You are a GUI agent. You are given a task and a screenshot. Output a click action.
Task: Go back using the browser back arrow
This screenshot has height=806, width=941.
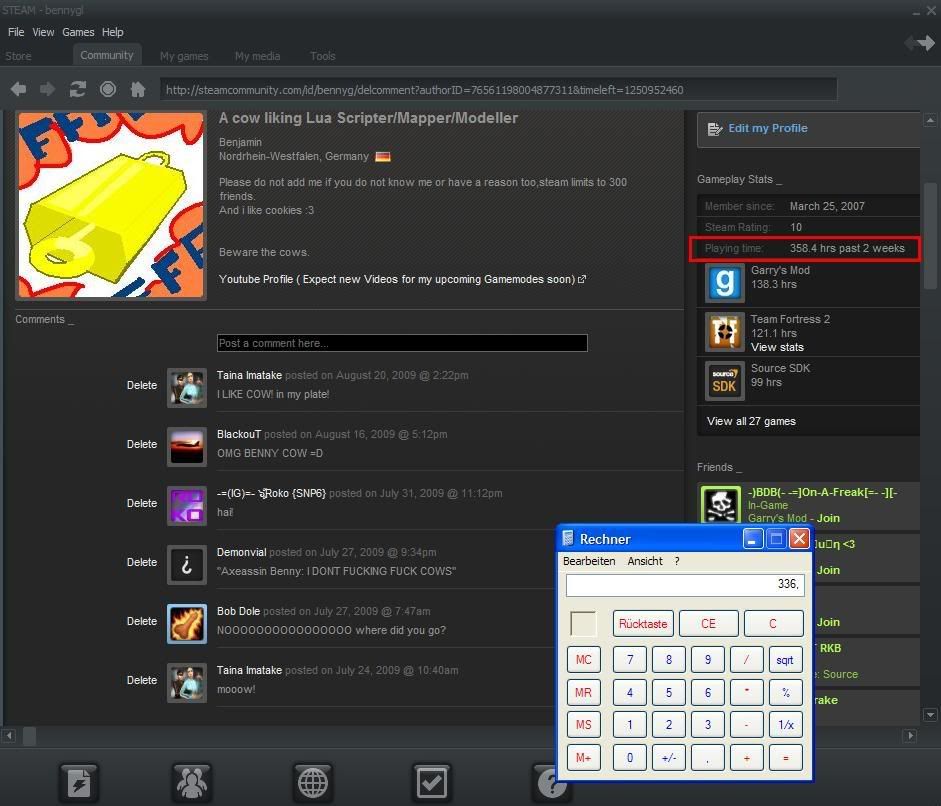tap(19, 89)
